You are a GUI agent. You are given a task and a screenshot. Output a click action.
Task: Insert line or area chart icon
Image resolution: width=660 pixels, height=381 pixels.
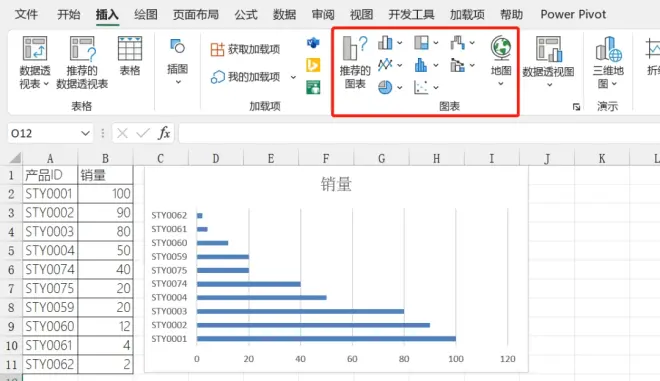[385, 65]
